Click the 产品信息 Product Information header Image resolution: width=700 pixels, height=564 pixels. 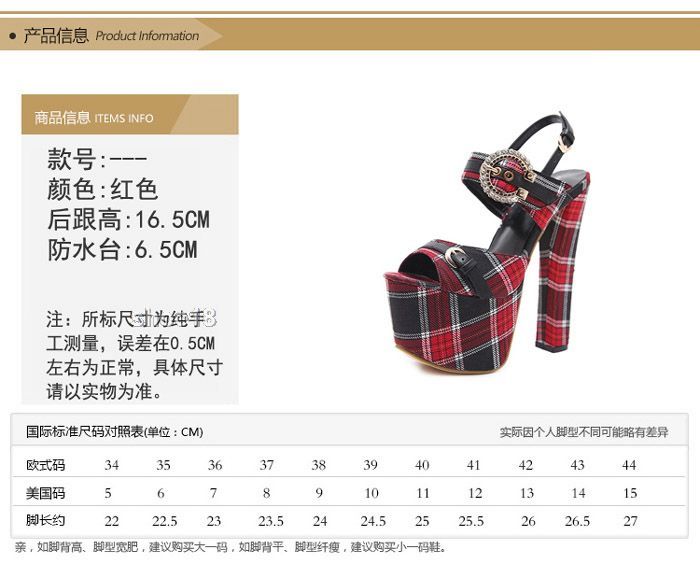point(111,35)
